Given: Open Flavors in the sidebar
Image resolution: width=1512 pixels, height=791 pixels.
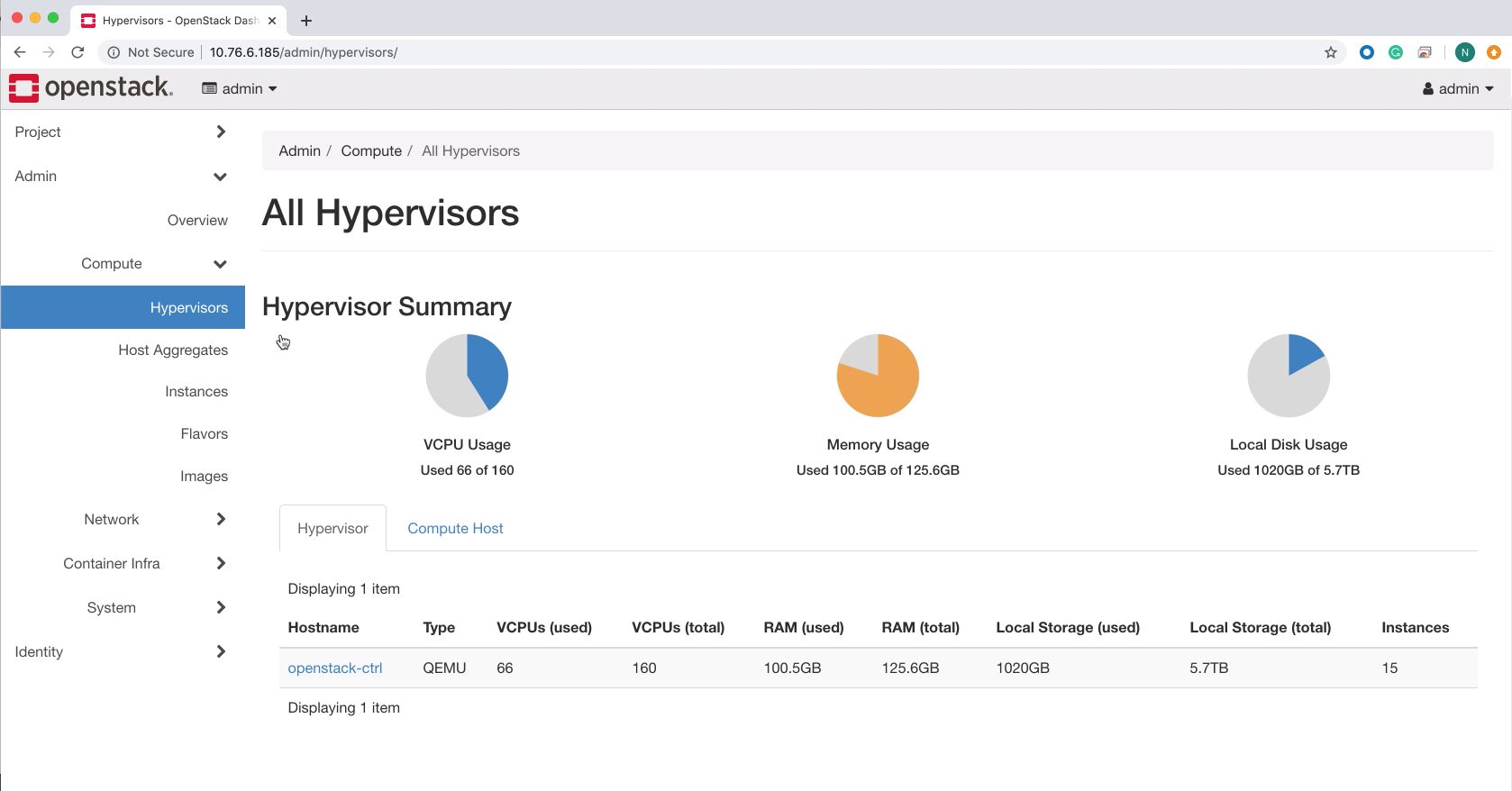Looking at the screenshot, I should (205, 433).
